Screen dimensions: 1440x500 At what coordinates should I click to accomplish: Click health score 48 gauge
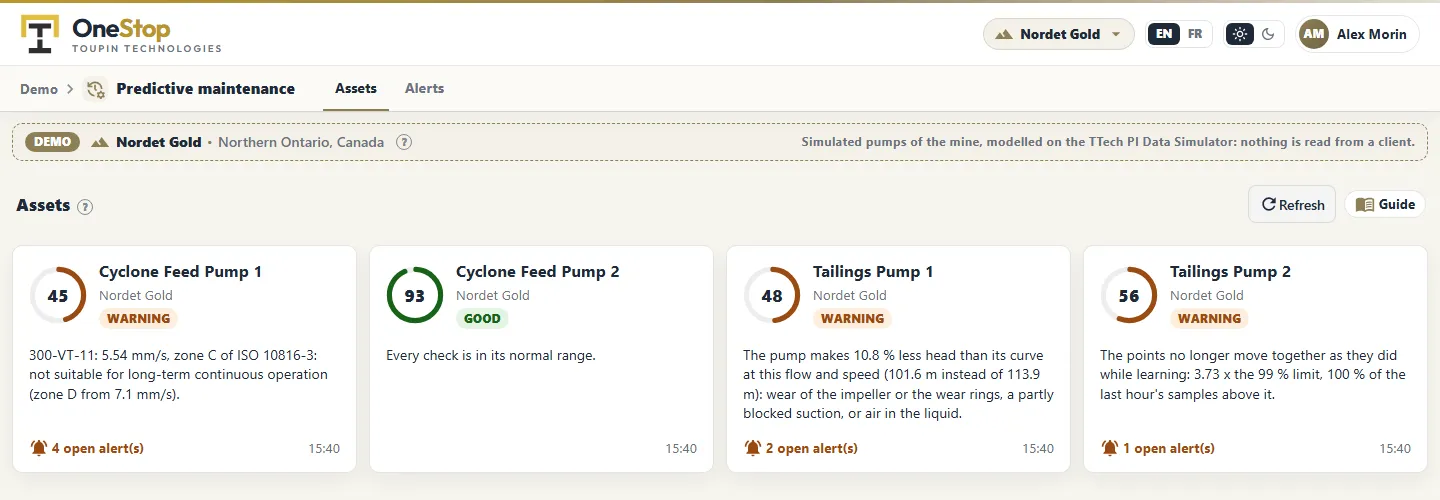(x=772, y=295)
